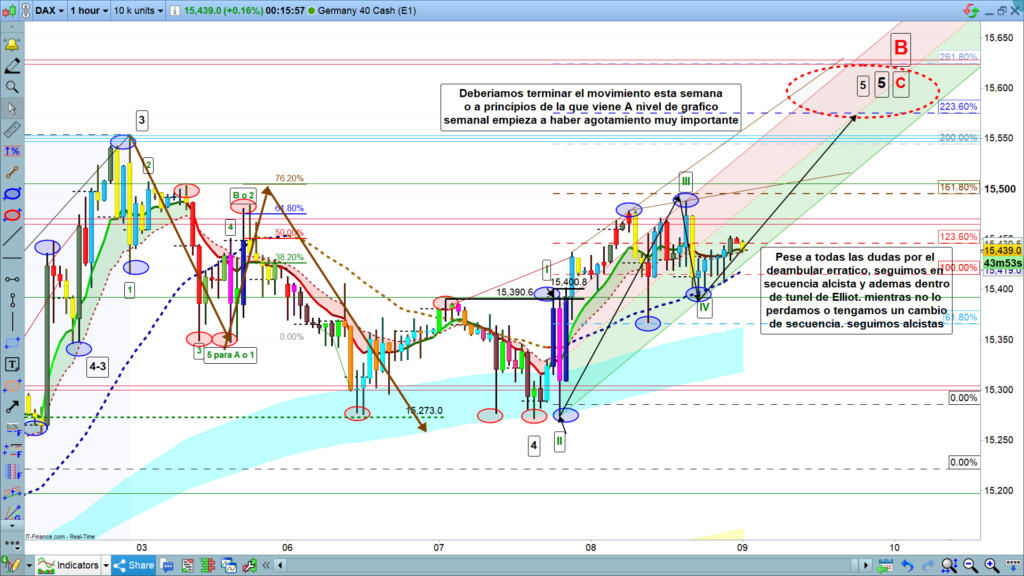Select the magnifier zoom tool
The width and height of the screenshot is (1024, 576).
pos(12,87)
